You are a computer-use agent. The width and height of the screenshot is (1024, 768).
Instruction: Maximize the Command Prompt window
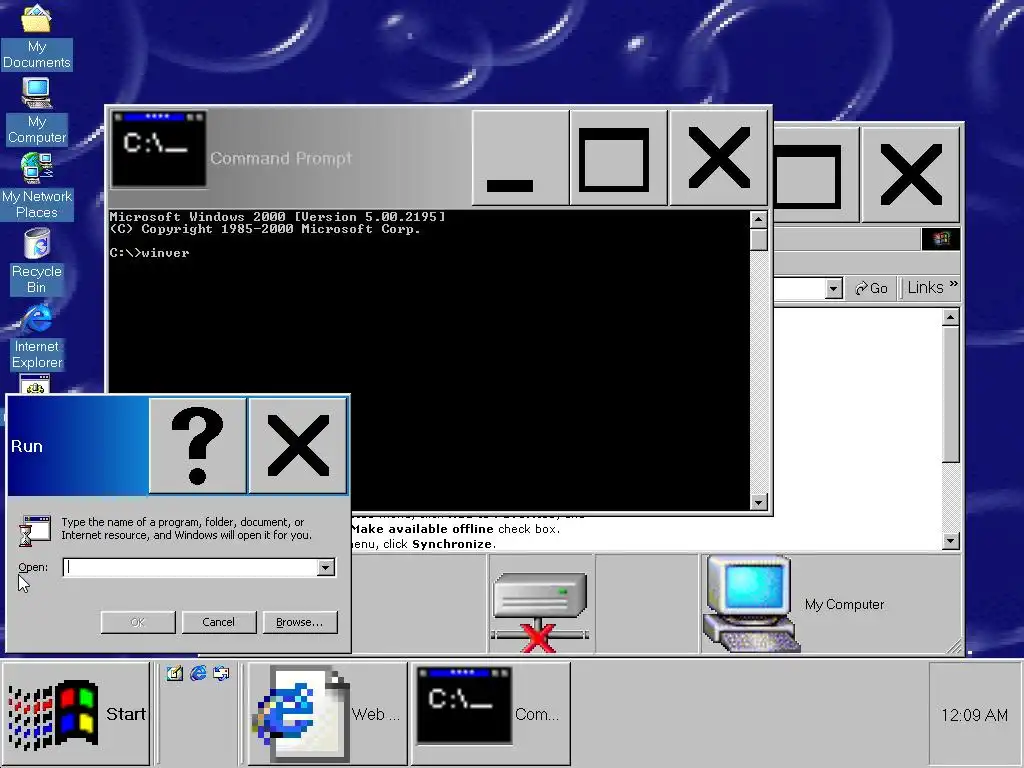[x=618, y=157]
